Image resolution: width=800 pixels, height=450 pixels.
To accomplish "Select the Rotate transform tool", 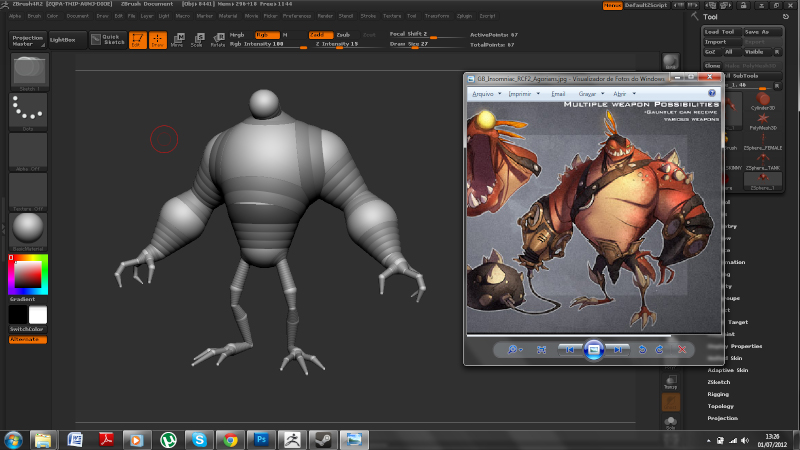I will coord(217,40).
